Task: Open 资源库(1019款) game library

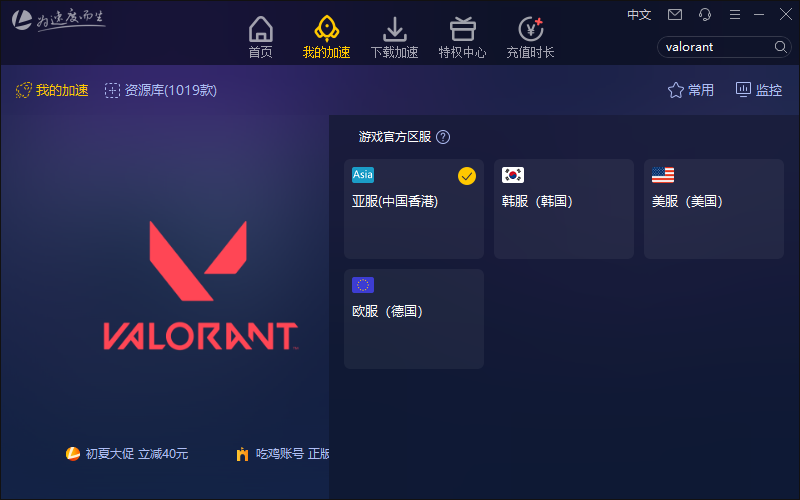Action: pos(161,90)
